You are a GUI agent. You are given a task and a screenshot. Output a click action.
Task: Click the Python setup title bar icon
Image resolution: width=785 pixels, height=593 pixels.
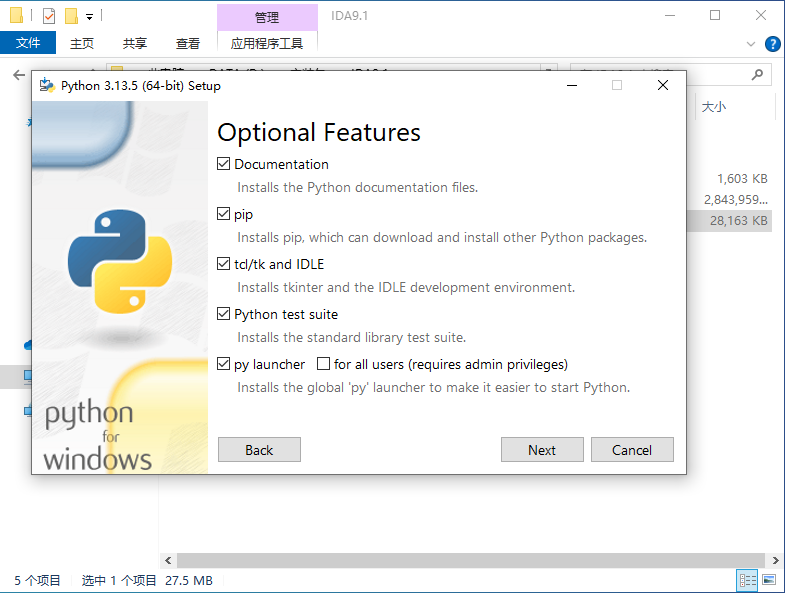[47, 85]
